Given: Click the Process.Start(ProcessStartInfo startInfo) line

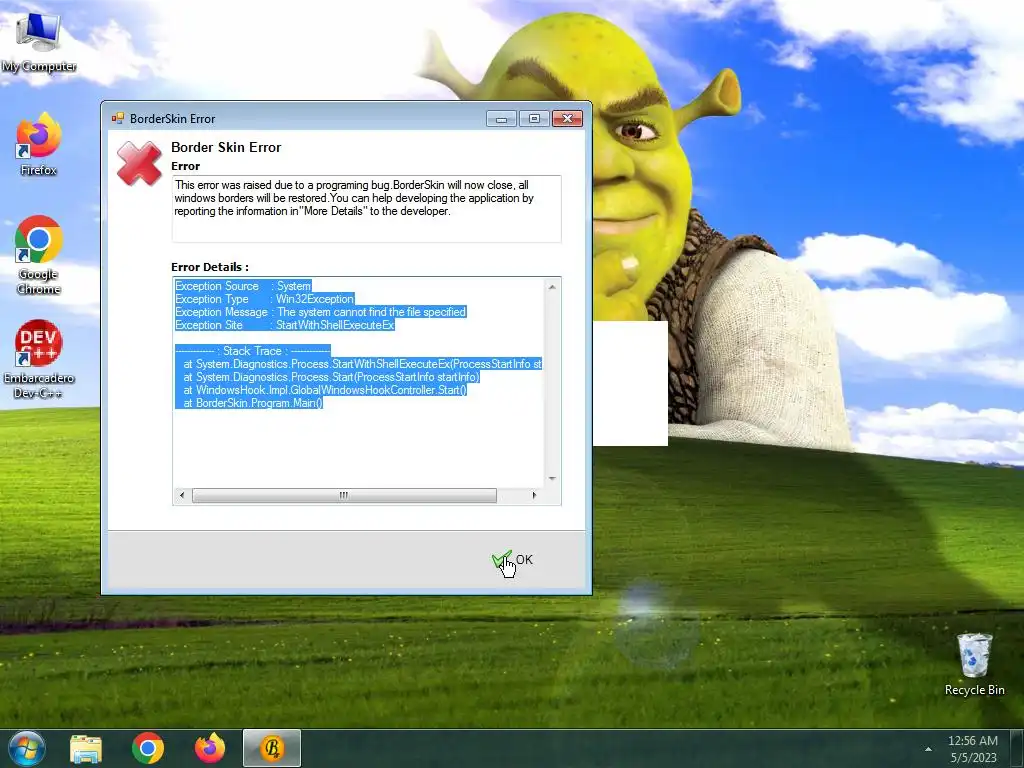Looking at the screenshot, I should [x=328, y=377].
